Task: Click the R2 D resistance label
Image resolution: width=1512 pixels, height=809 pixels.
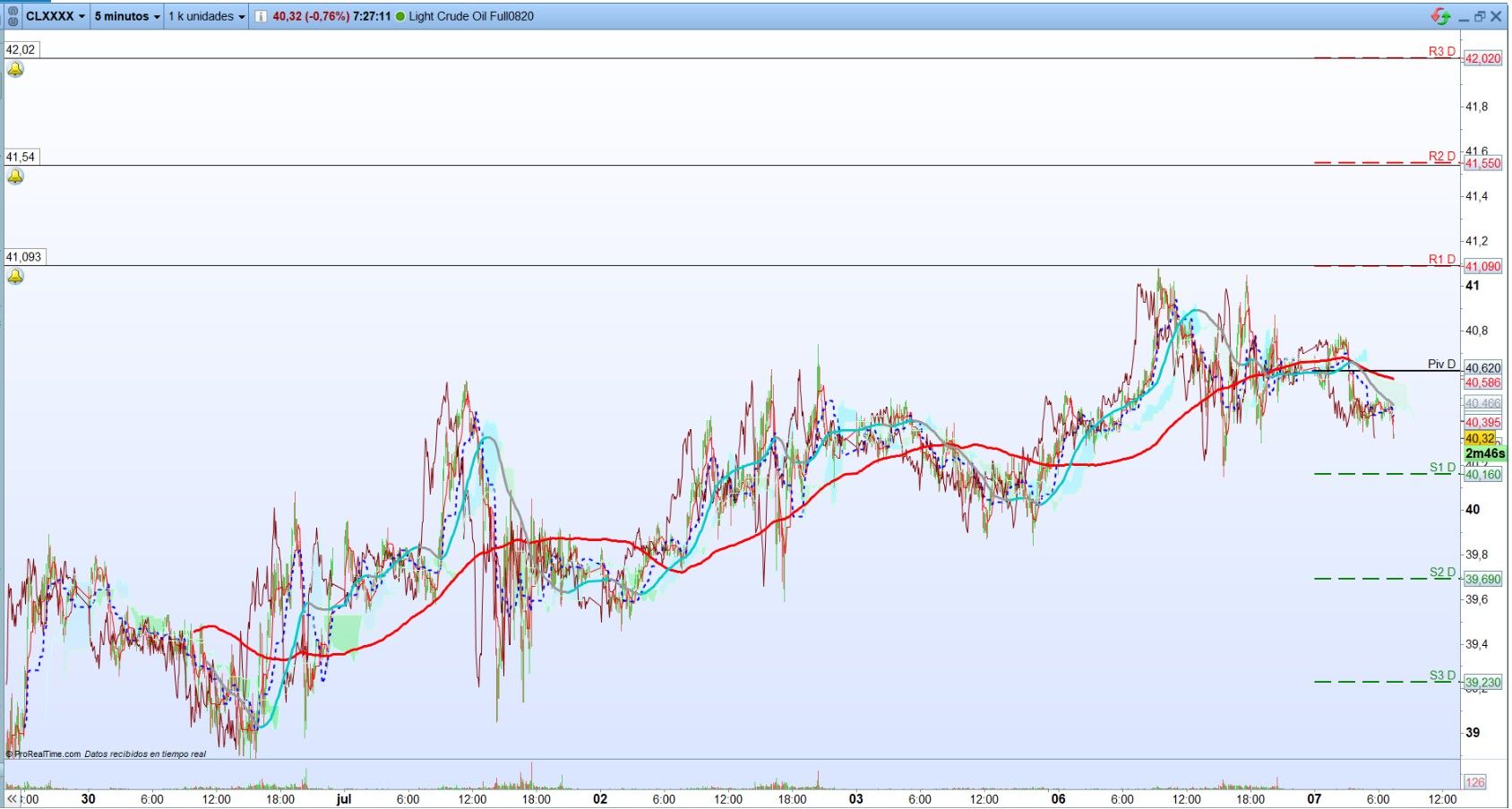Action: [x=1441, y=156]
